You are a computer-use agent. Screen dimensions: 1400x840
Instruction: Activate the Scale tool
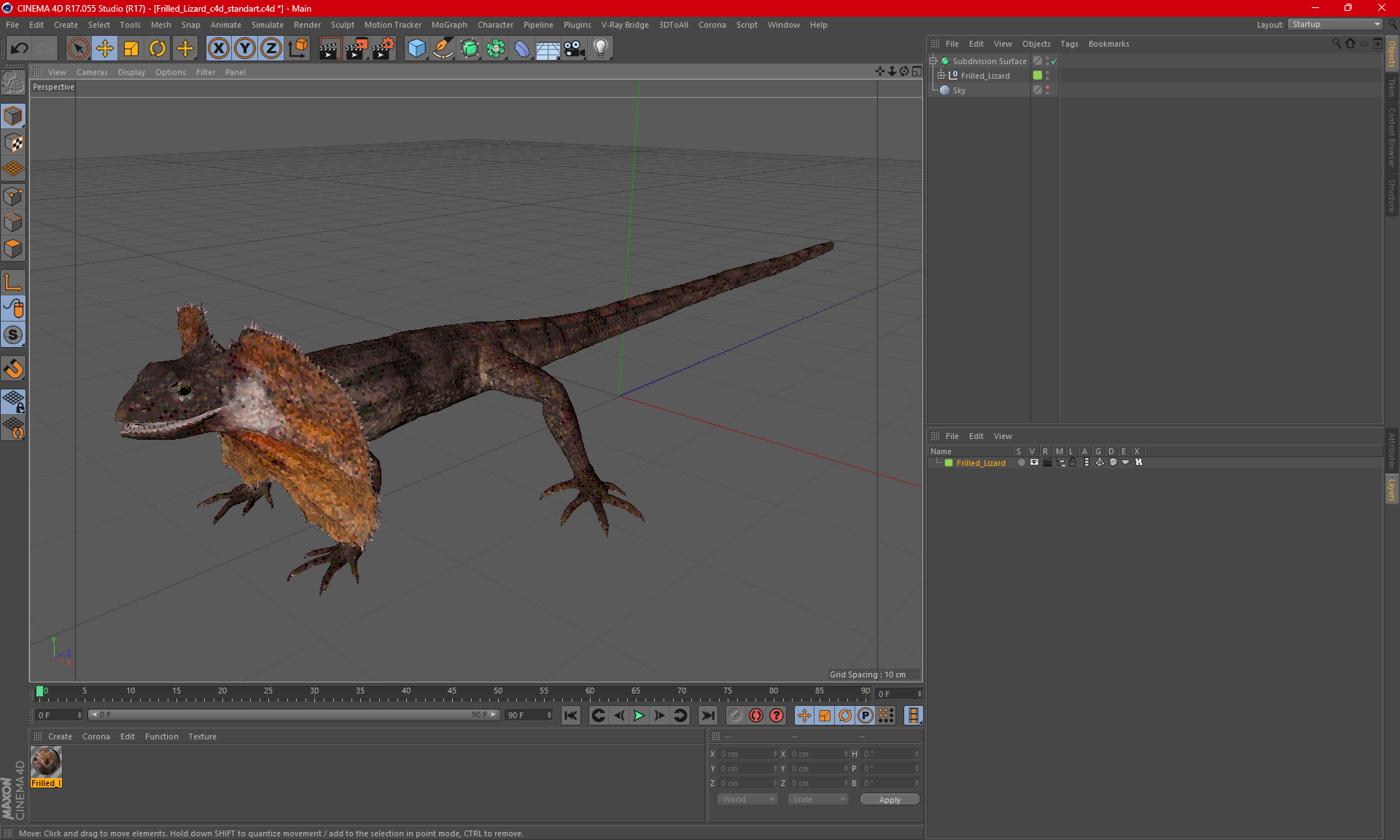point(131,49)
